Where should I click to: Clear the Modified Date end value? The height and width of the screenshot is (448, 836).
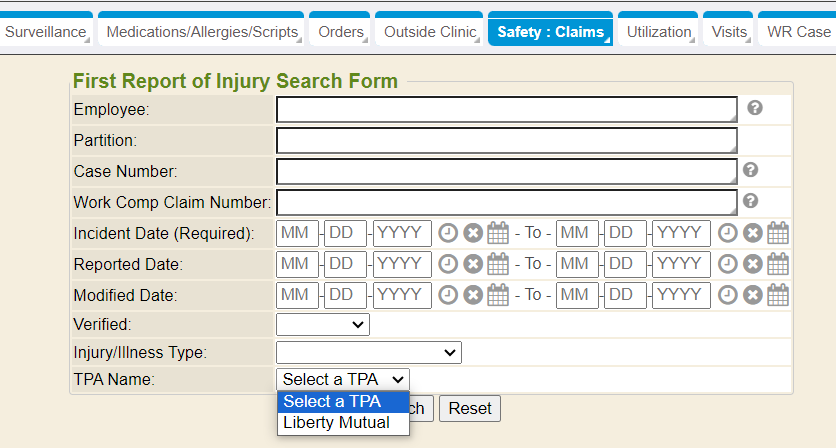[753, 296]
